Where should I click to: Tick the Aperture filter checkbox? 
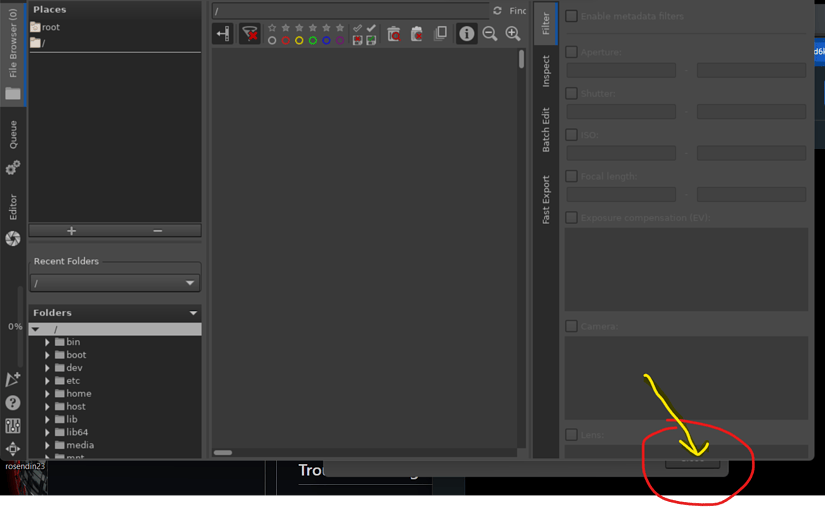pos(571,52)
